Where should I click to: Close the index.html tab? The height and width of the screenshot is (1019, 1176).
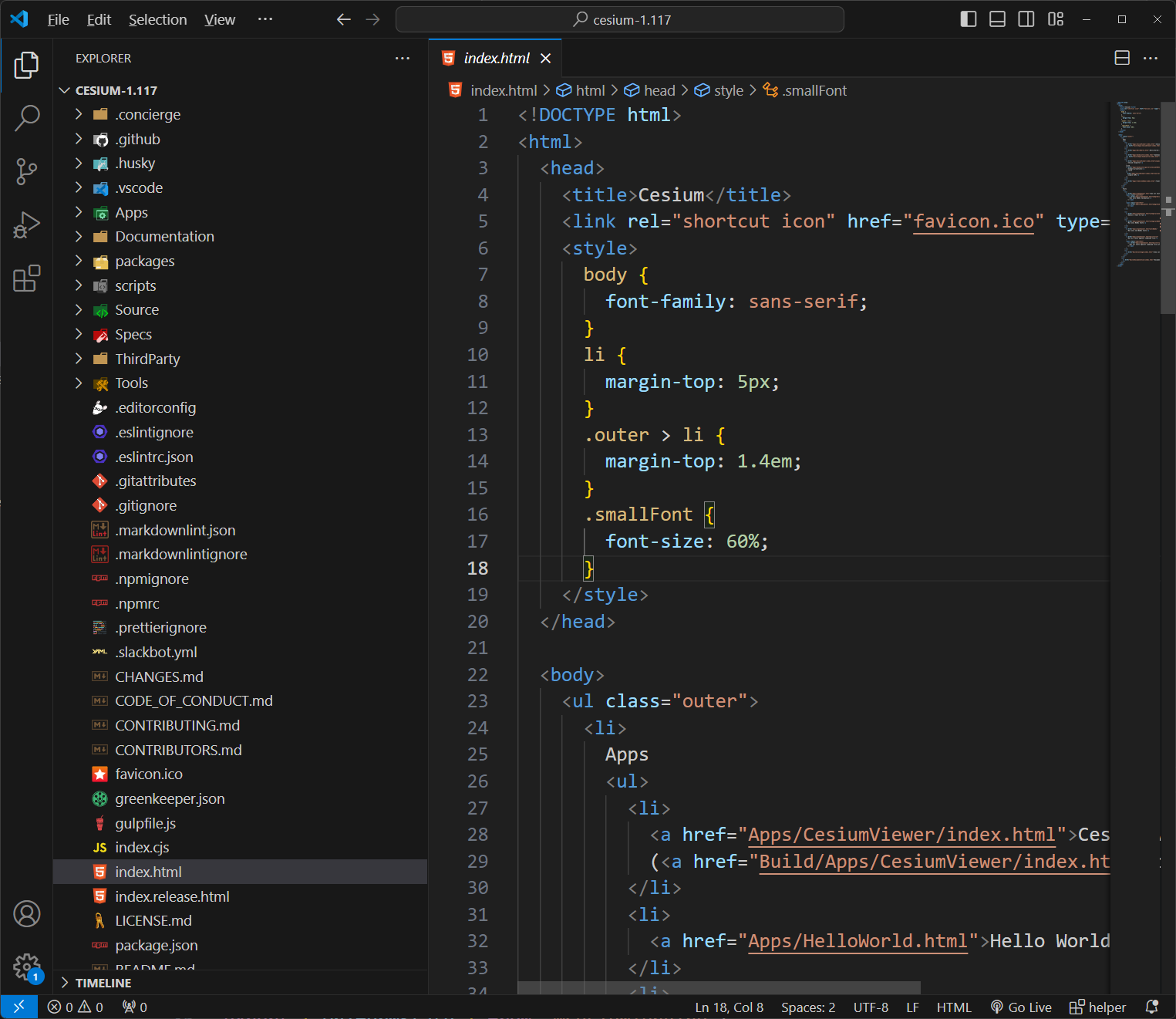545,58
